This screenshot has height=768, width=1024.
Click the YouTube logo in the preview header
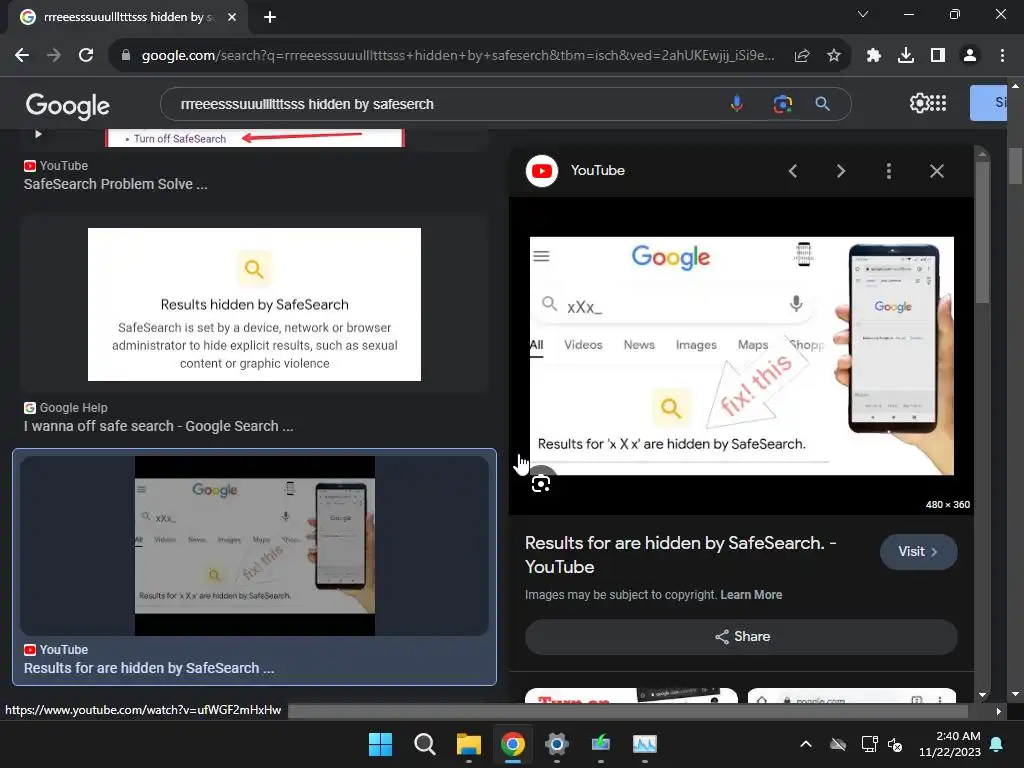pos(541,171)
